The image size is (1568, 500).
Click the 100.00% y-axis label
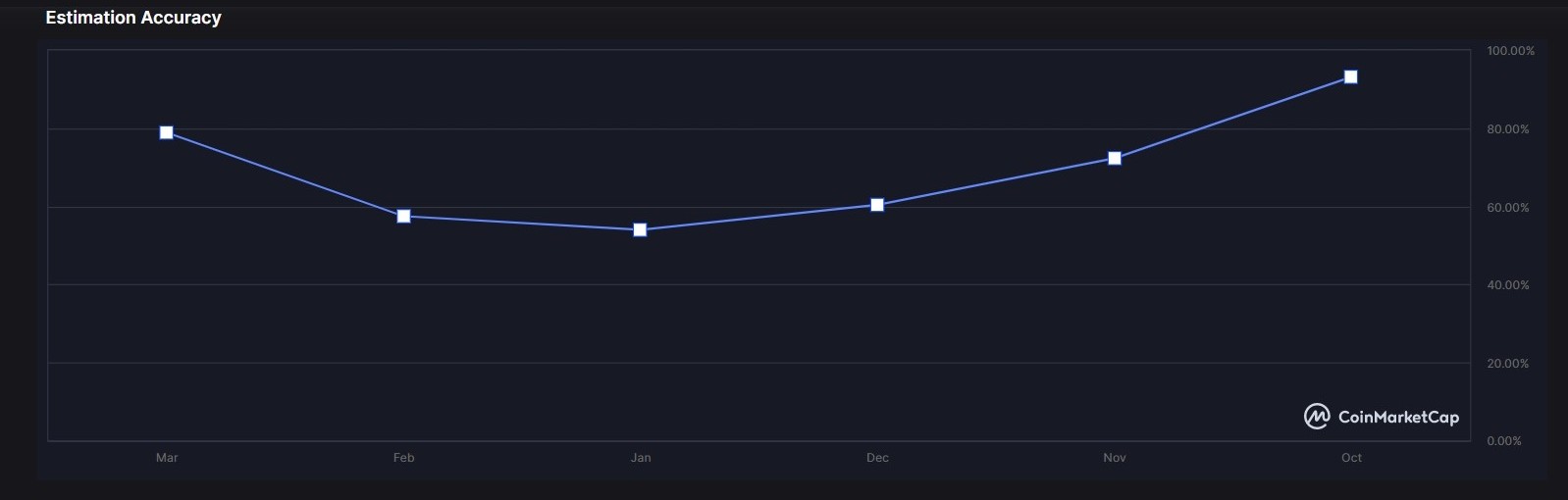[x=1510, y=51]
